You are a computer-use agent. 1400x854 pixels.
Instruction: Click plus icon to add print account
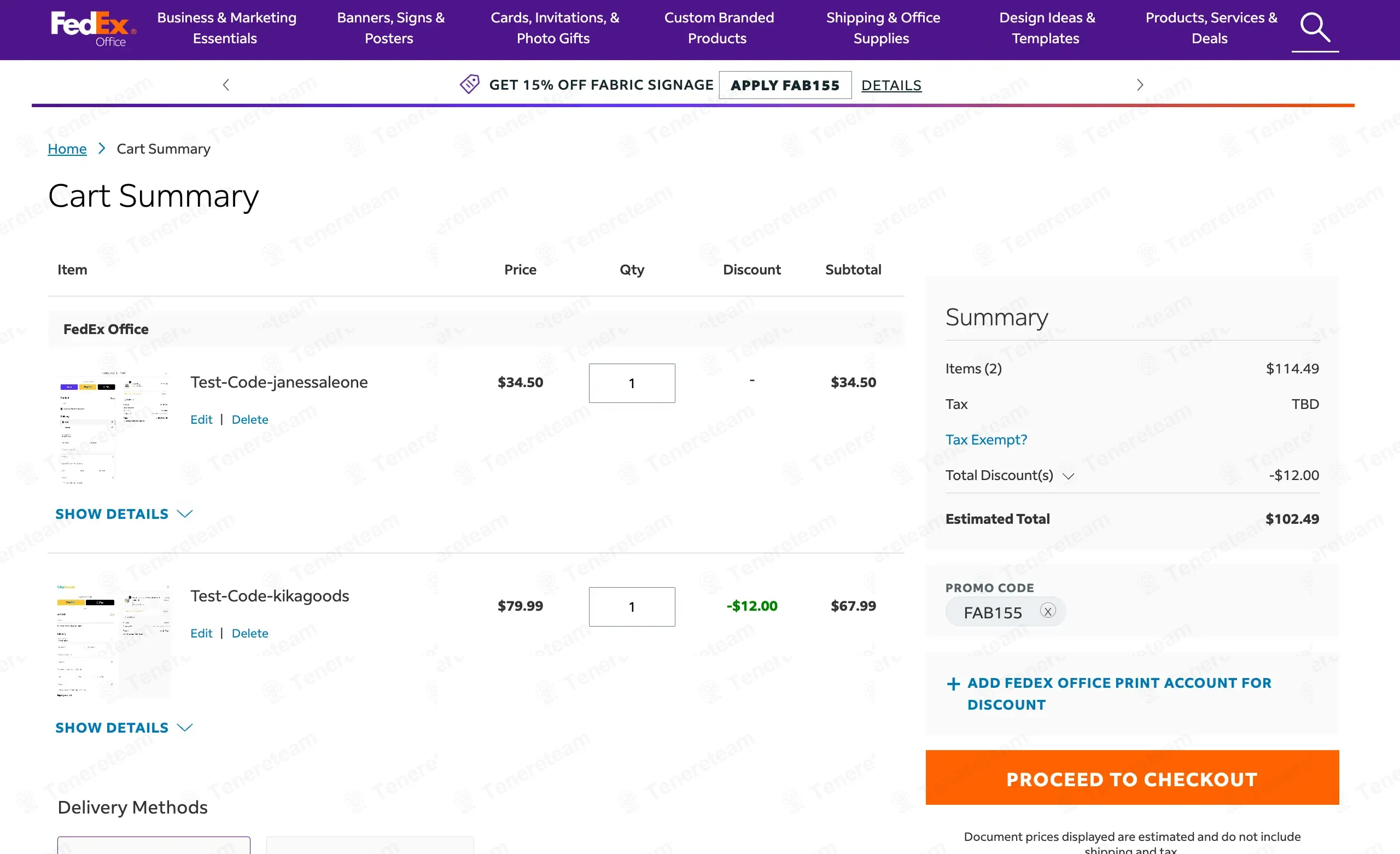coord(953,683)
